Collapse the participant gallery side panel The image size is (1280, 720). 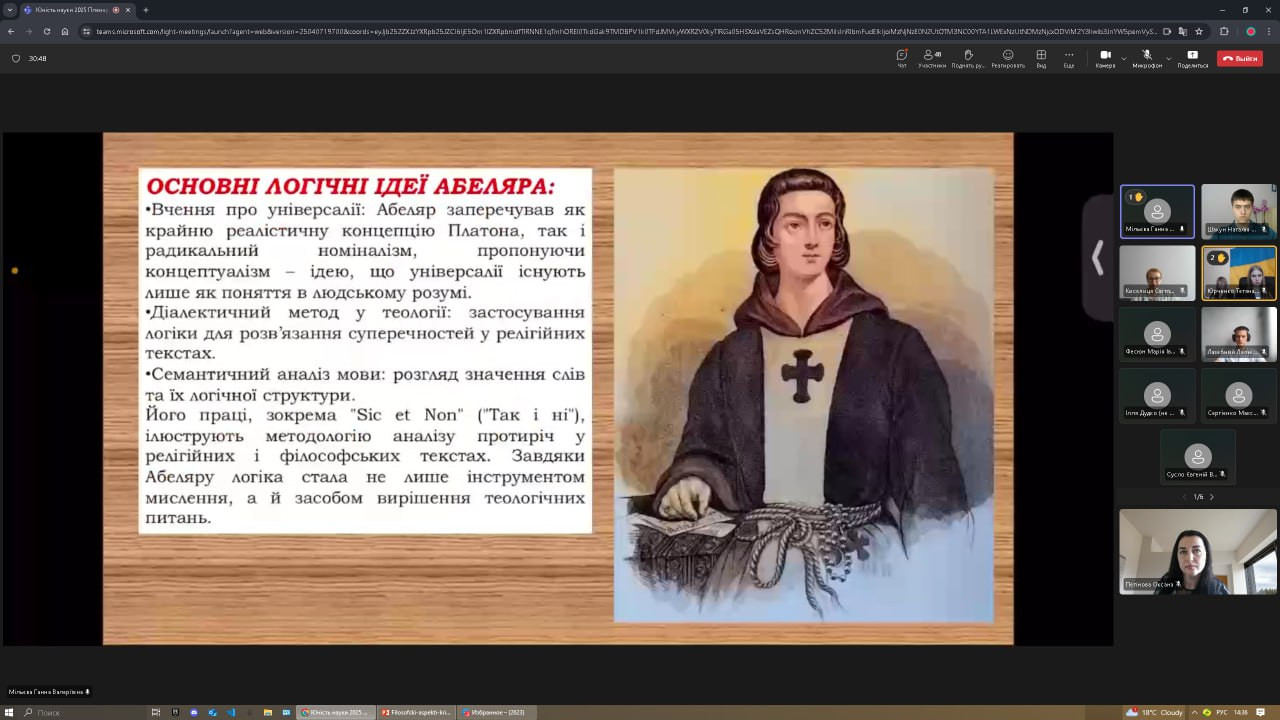[x=1097, y=258]
